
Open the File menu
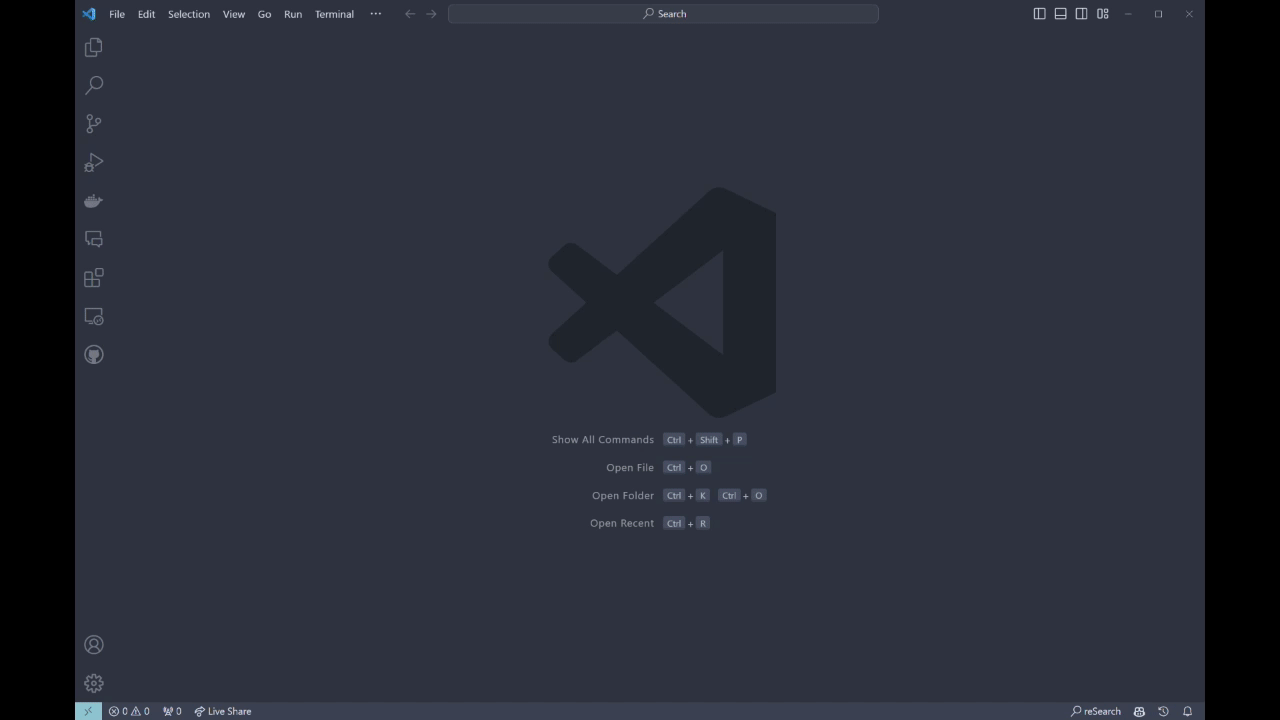(117, 14)
